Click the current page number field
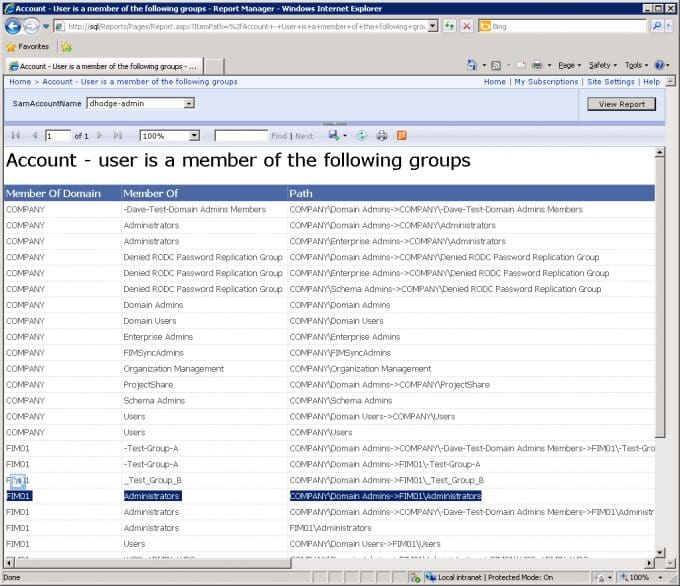The height and width of the screenshot is (586, 680). tap(58, 136)
